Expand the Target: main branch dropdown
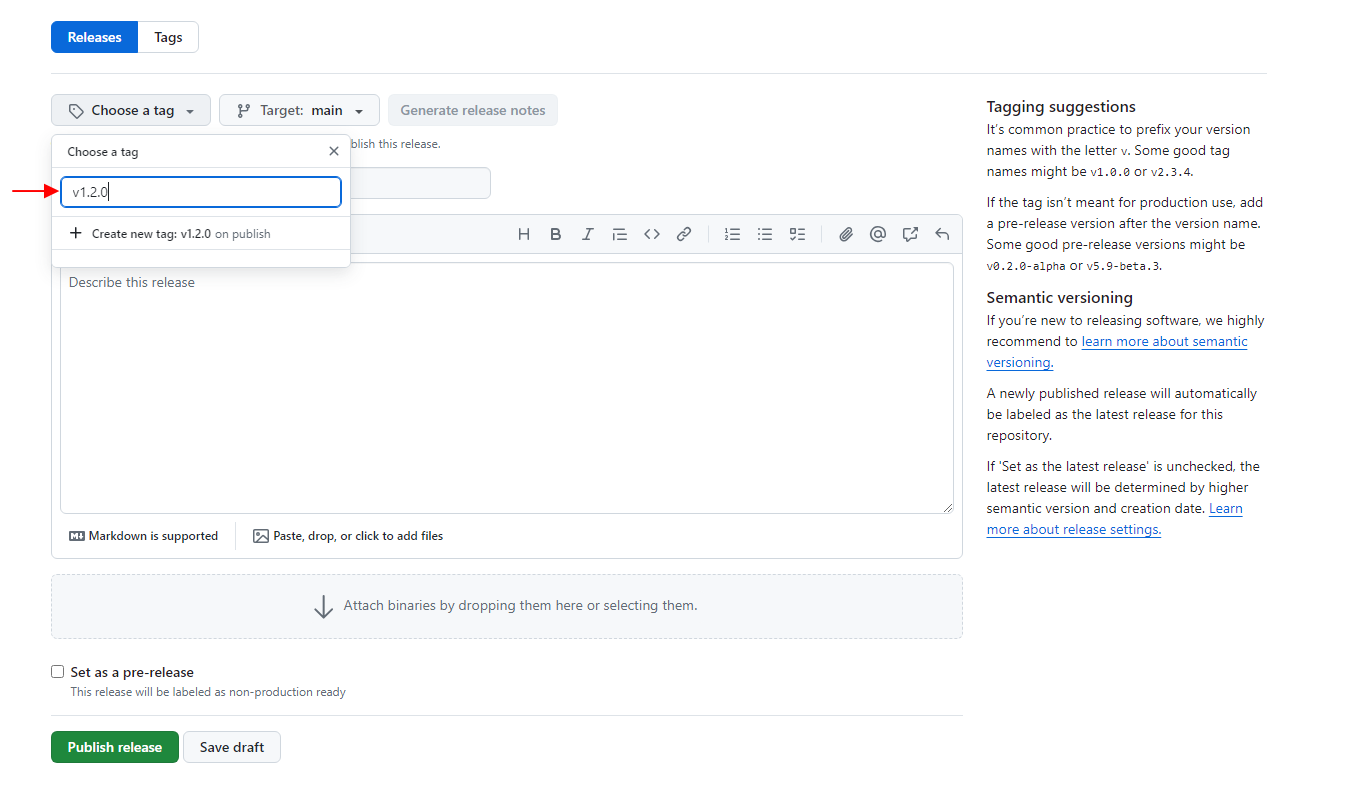This screenshot has width=1352, height=798. (x=299, y=110)
